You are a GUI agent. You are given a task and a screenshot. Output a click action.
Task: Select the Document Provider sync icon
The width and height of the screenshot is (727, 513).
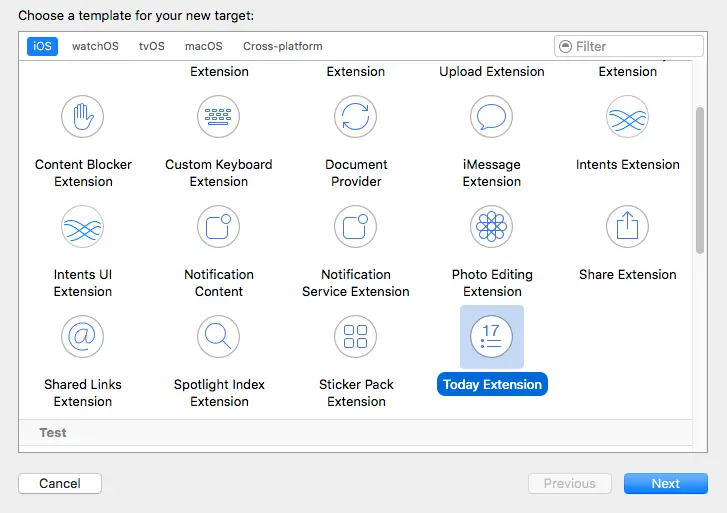(356, 116)
